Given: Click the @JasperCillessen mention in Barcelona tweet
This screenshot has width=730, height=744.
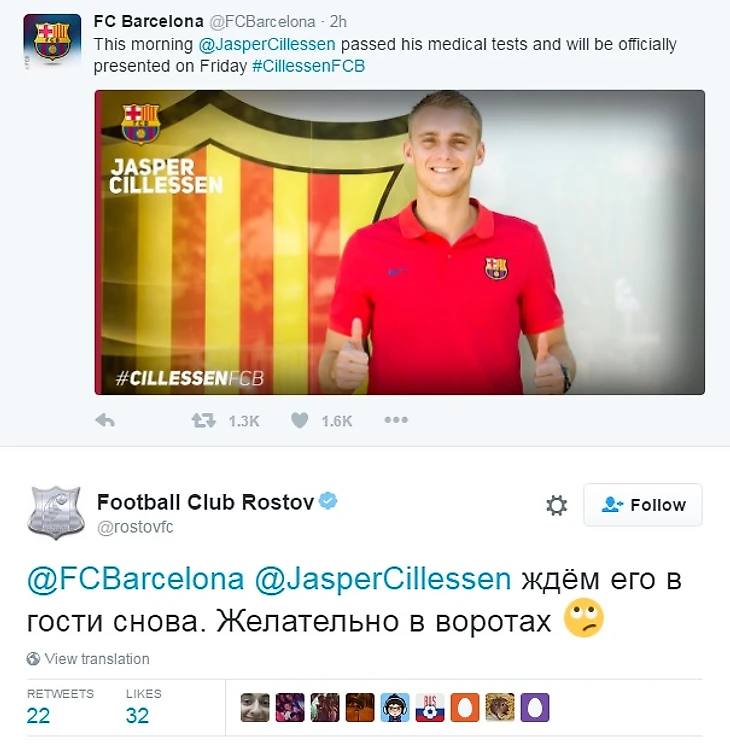Looking at the screenshot, I should point(267,44).
